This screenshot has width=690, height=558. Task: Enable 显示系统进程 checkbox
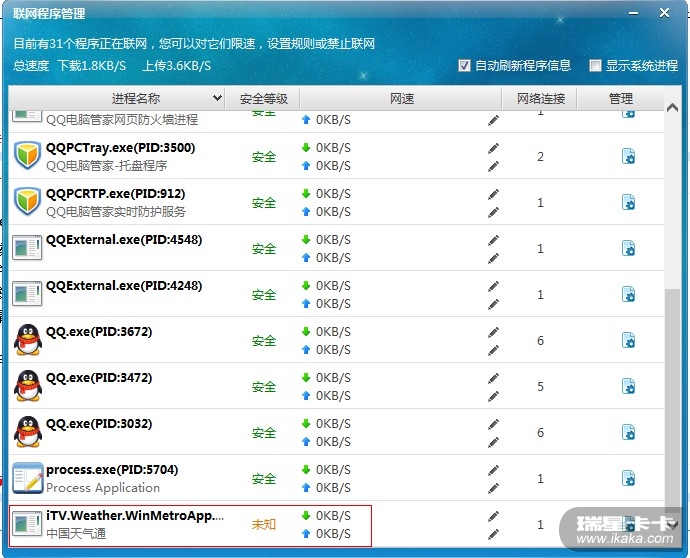[595, 66]
